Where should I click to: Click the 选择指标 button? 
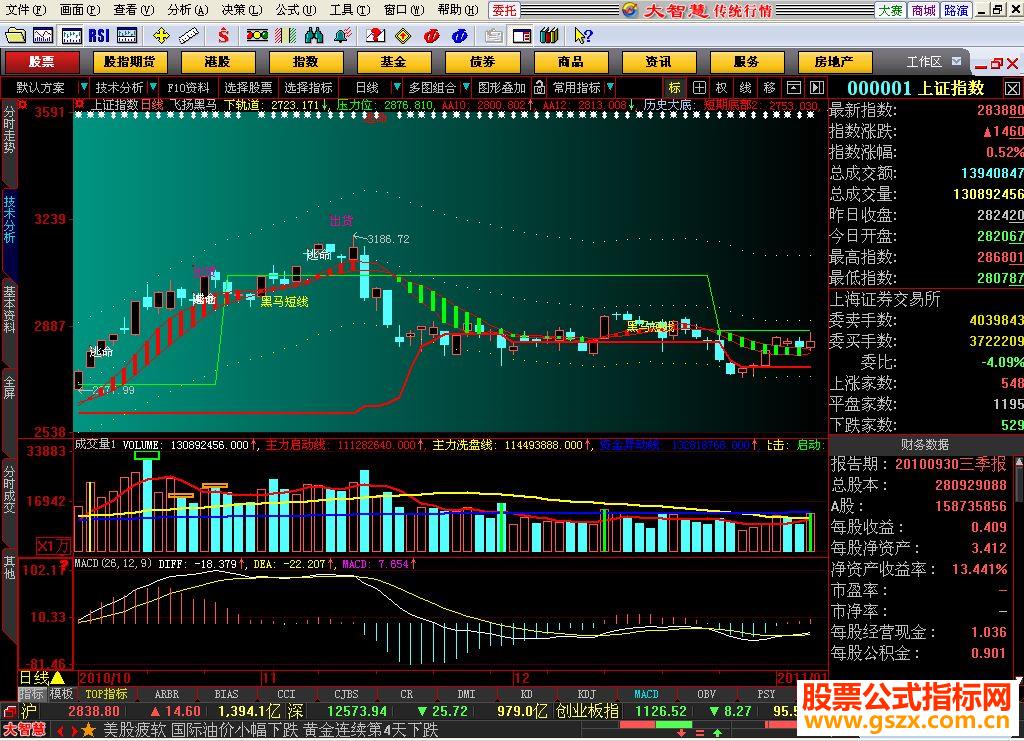pos(308,87)
